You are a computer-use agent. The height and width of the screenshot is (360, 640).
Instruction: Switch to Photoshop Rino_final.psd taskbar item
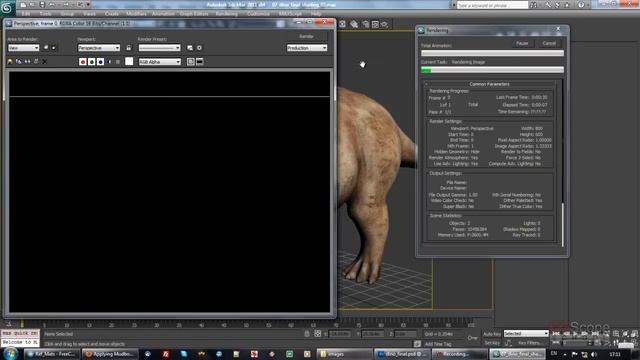coord(403,354)
